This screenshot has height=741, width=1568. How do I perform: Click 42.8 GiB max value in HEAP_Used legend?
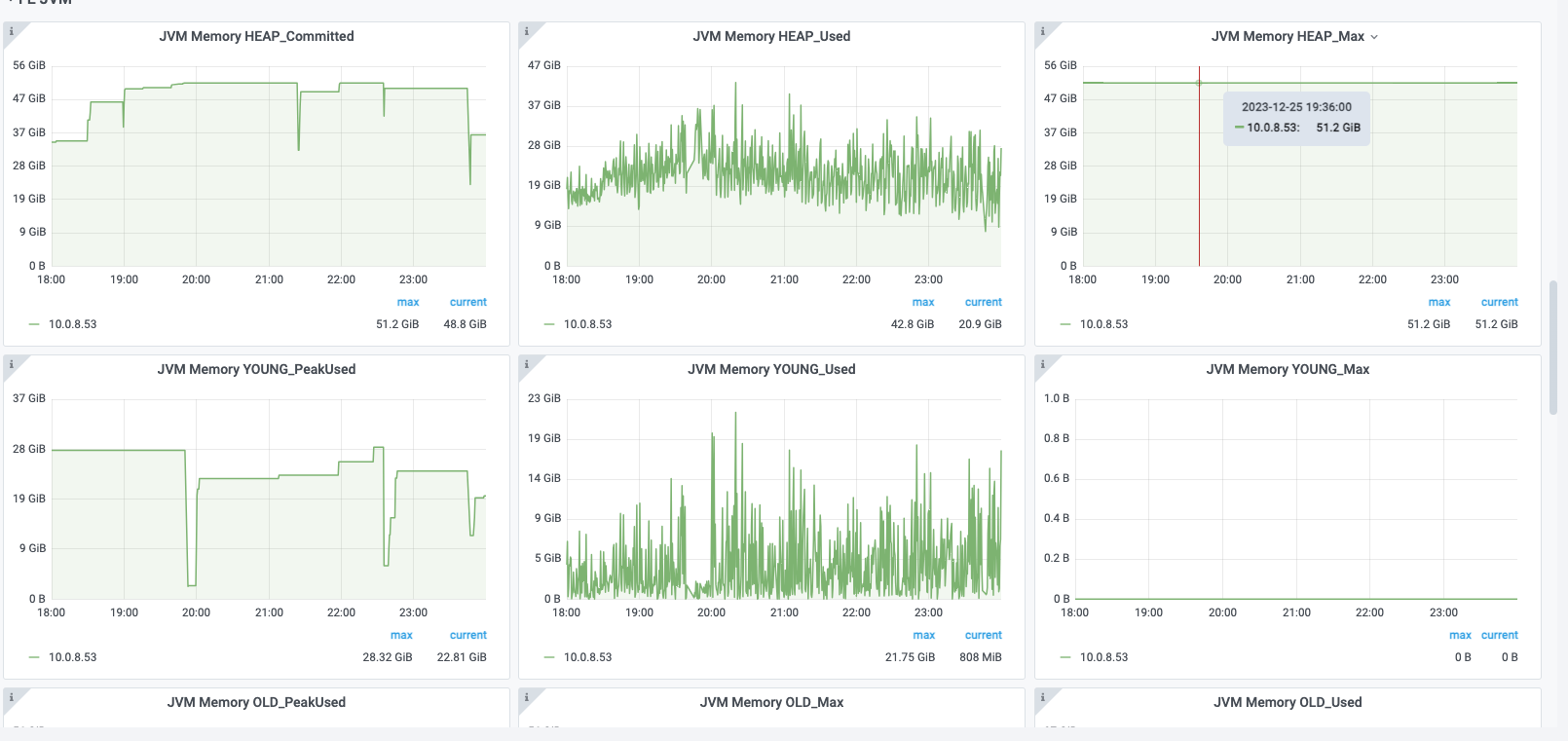click(x=913, y=324)
